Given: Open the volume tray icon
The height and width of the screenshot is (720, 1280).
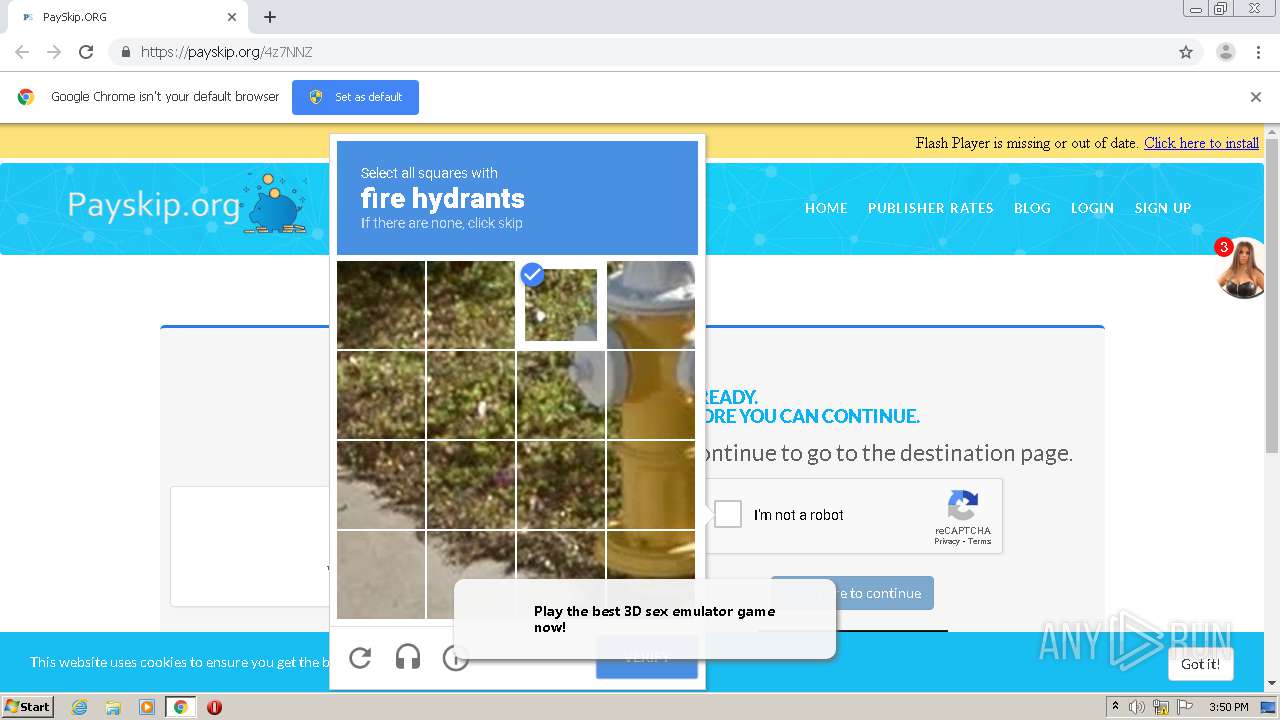Looking at the screenshot, I should pos(1137,707).
